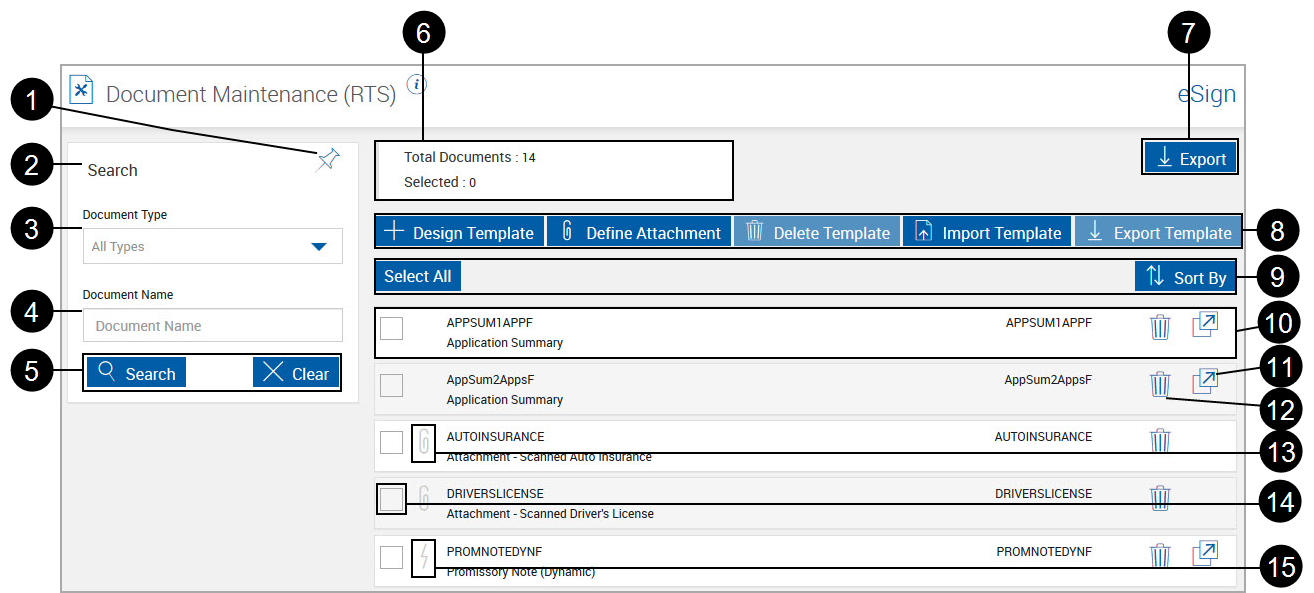Pin the Search panel
The height and width of the screenshot is (593, 1314).
328,159
